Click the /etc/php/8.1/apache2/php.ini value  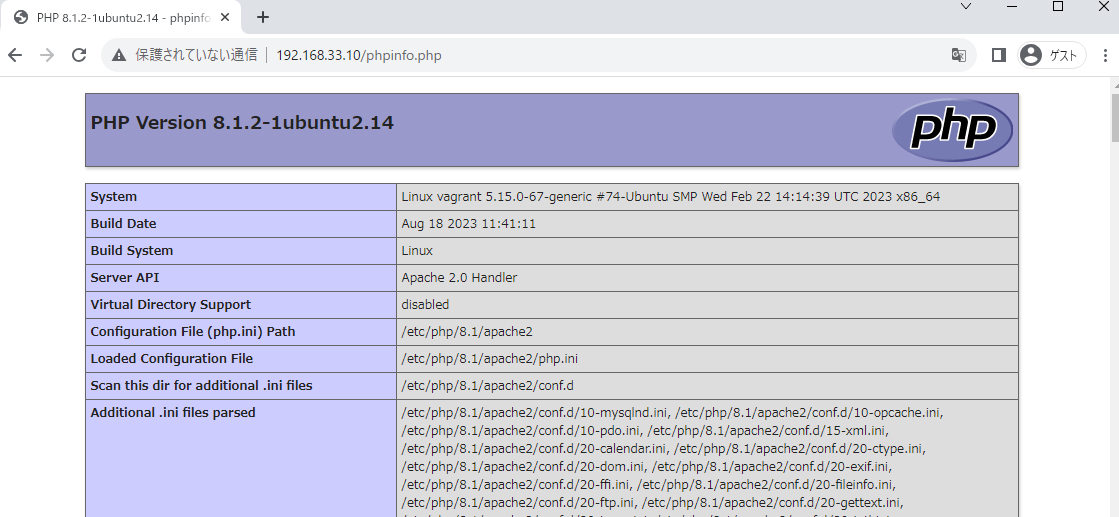(490, 358)
